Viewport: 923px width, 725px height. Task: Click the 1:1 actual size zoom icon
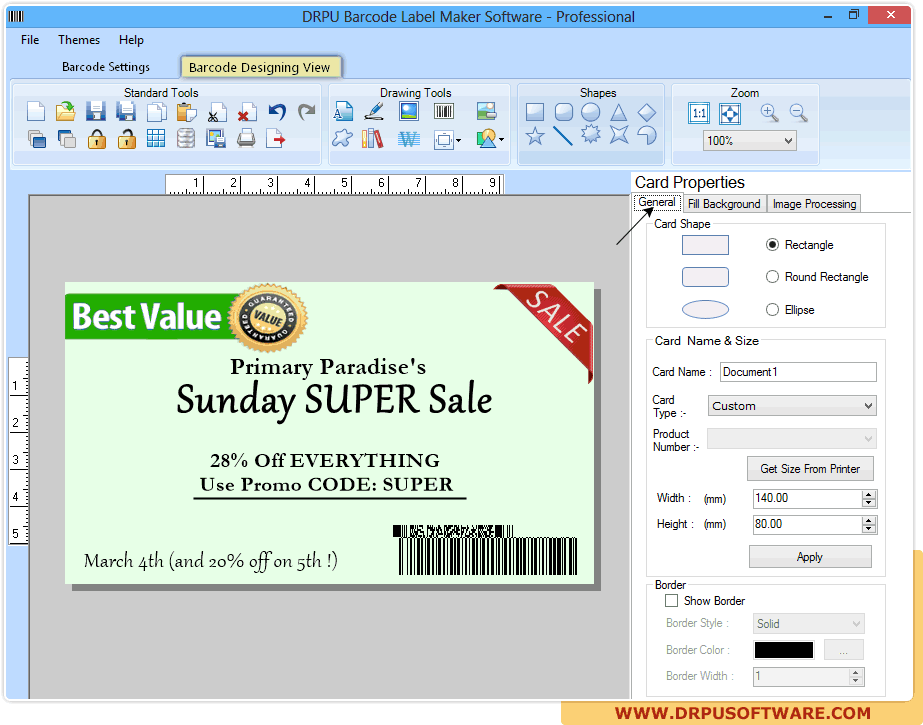pos(699,113)
